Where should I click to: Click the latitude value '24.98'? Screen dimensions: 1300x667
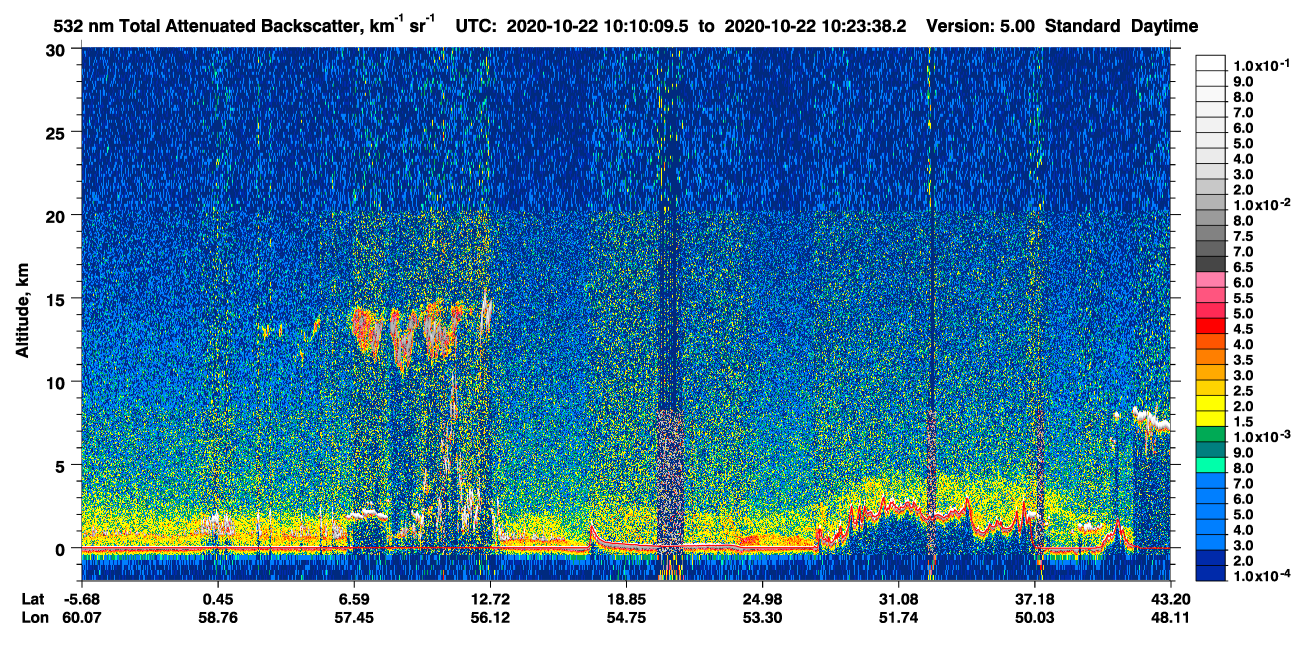(x=762, y=599)
